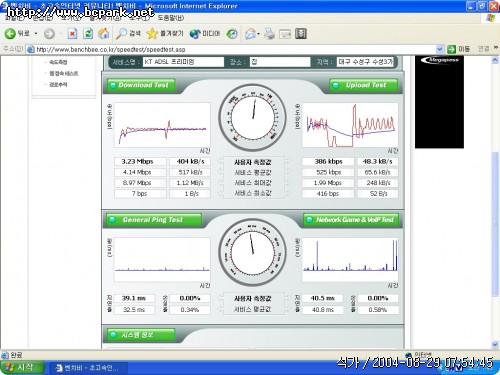Screen dimensions: 500x375
Task: Click the region field 대구 수성구 수성3가
Action: 365,62
